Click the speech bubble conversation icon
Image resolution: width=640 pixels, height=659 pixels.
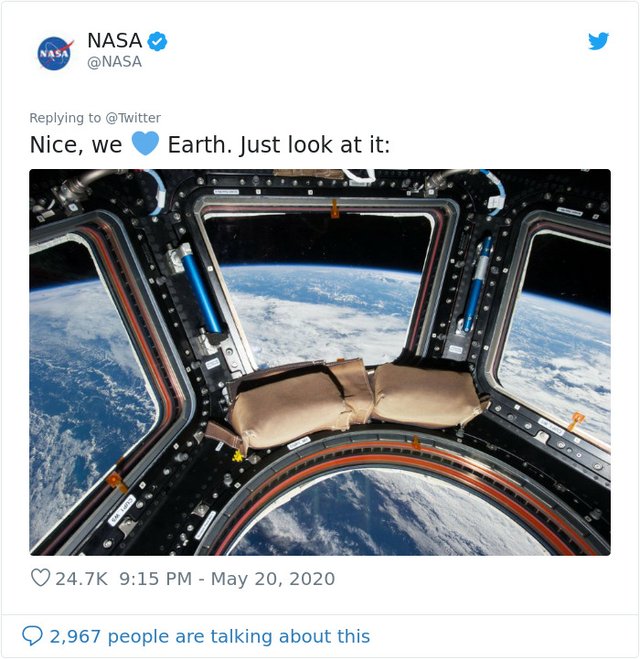33,636
